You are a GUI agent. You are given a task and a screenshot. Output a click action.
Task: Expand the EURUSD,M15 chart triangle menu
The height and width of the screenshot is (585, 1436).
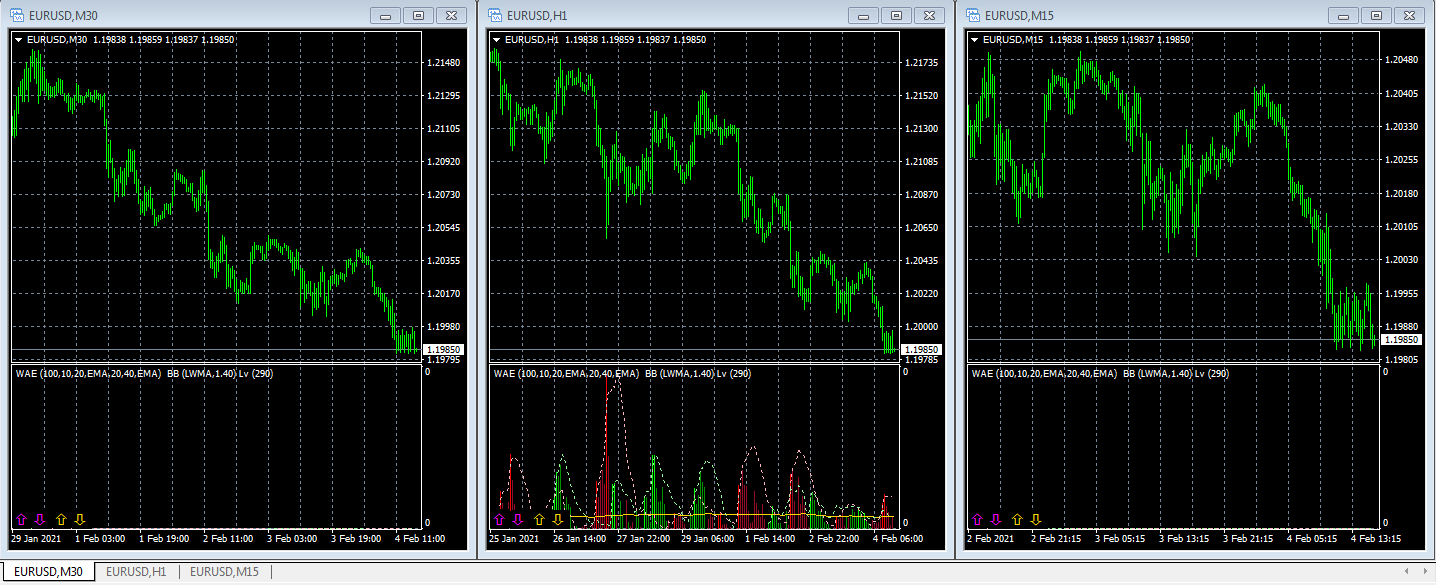976,40
